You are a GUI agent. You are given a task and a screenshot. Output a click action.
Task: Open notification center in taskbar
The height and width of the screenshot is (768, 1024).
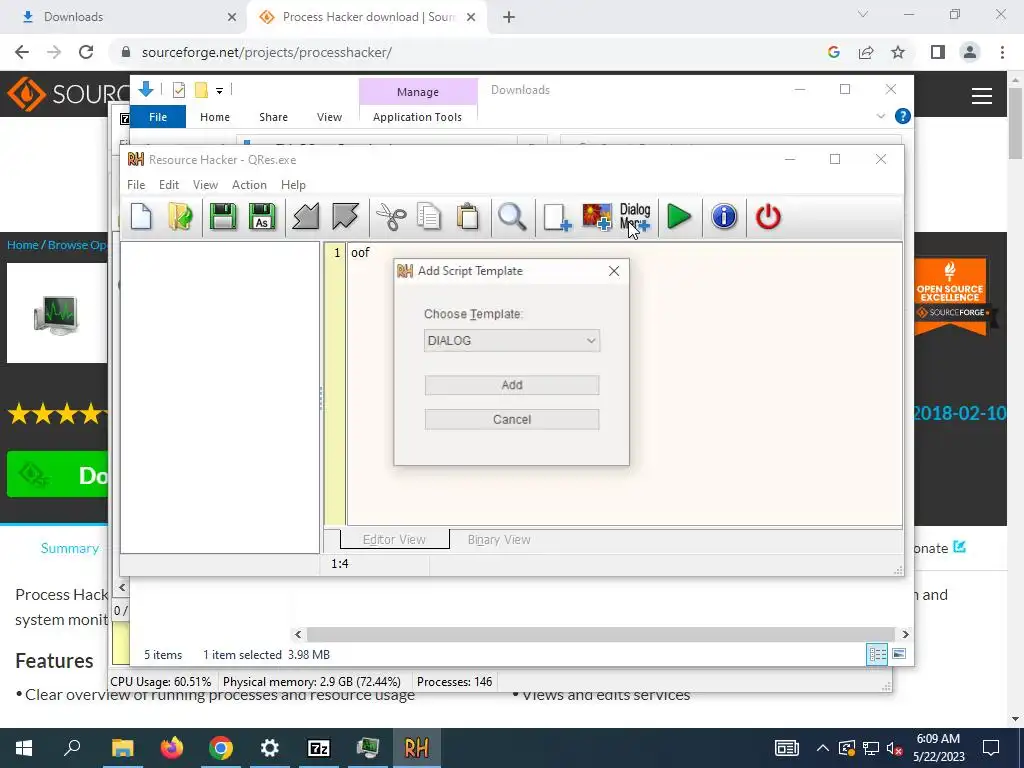click(x=991, y=748)
